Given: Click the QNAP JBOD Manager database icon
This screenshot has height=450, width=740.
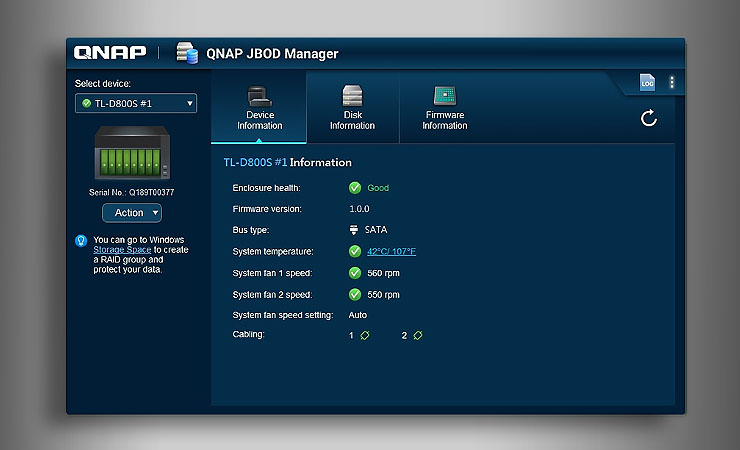Looking at the screenshot, I should 187,53.
